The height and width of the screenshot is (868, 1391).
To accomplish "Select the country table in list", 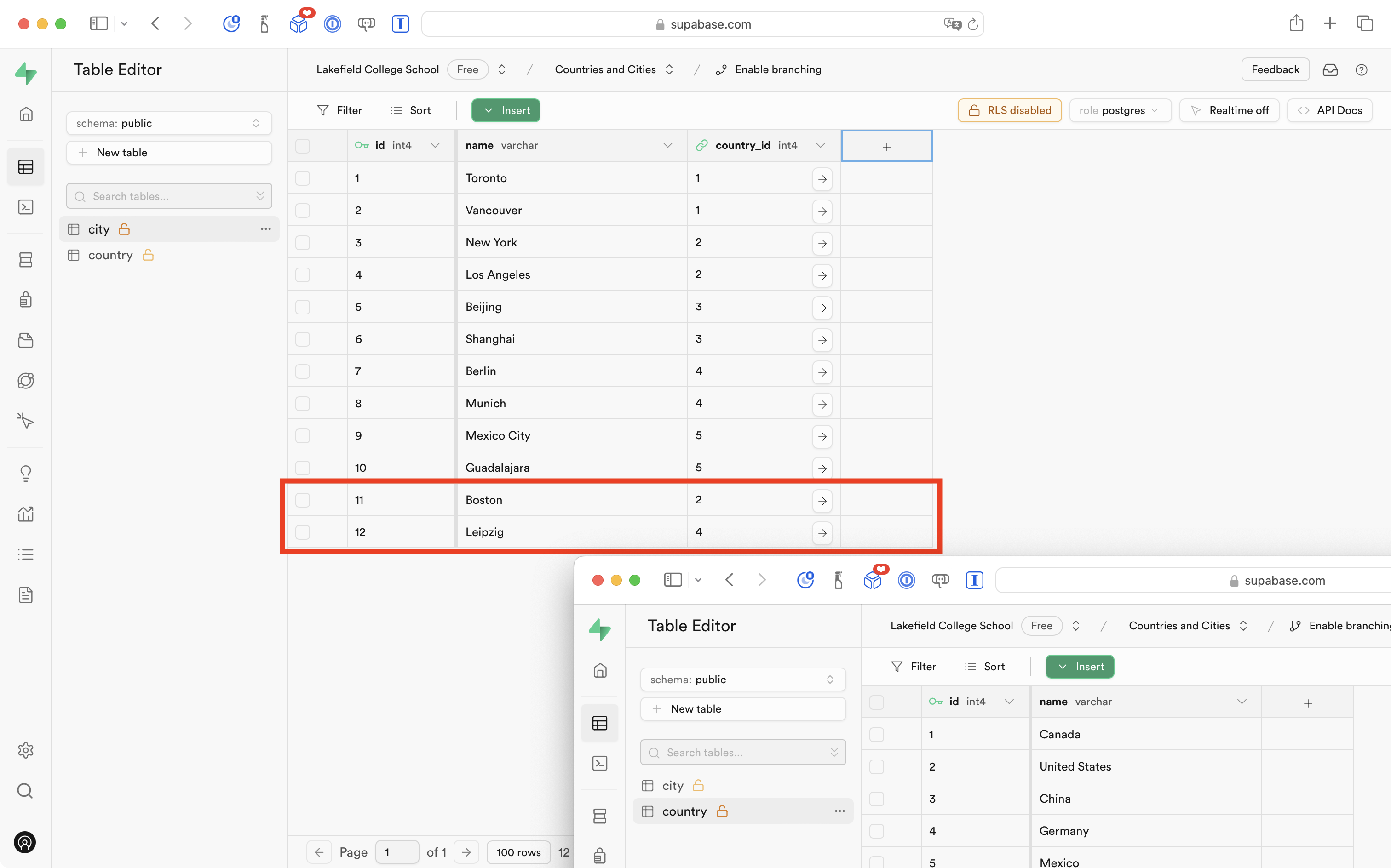I will tap(110, 255).
